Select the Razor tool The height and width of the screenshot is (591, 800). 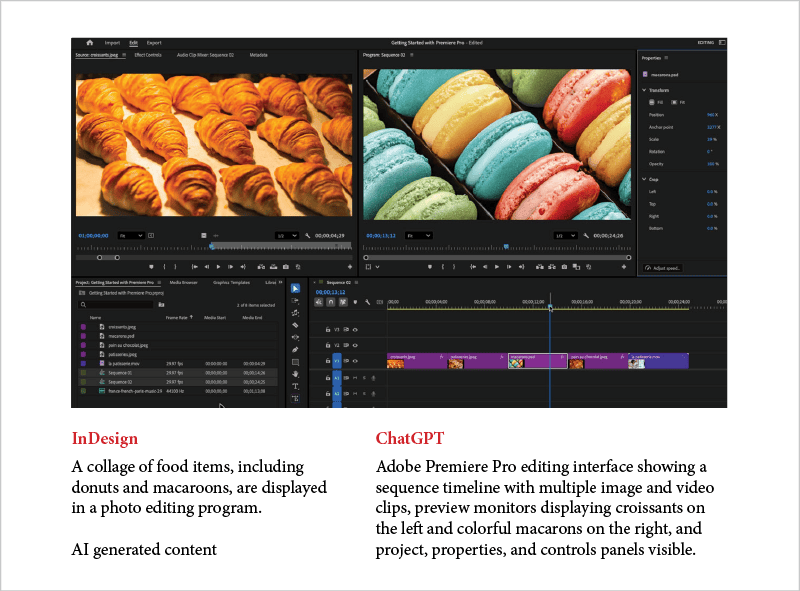(295, 325)
